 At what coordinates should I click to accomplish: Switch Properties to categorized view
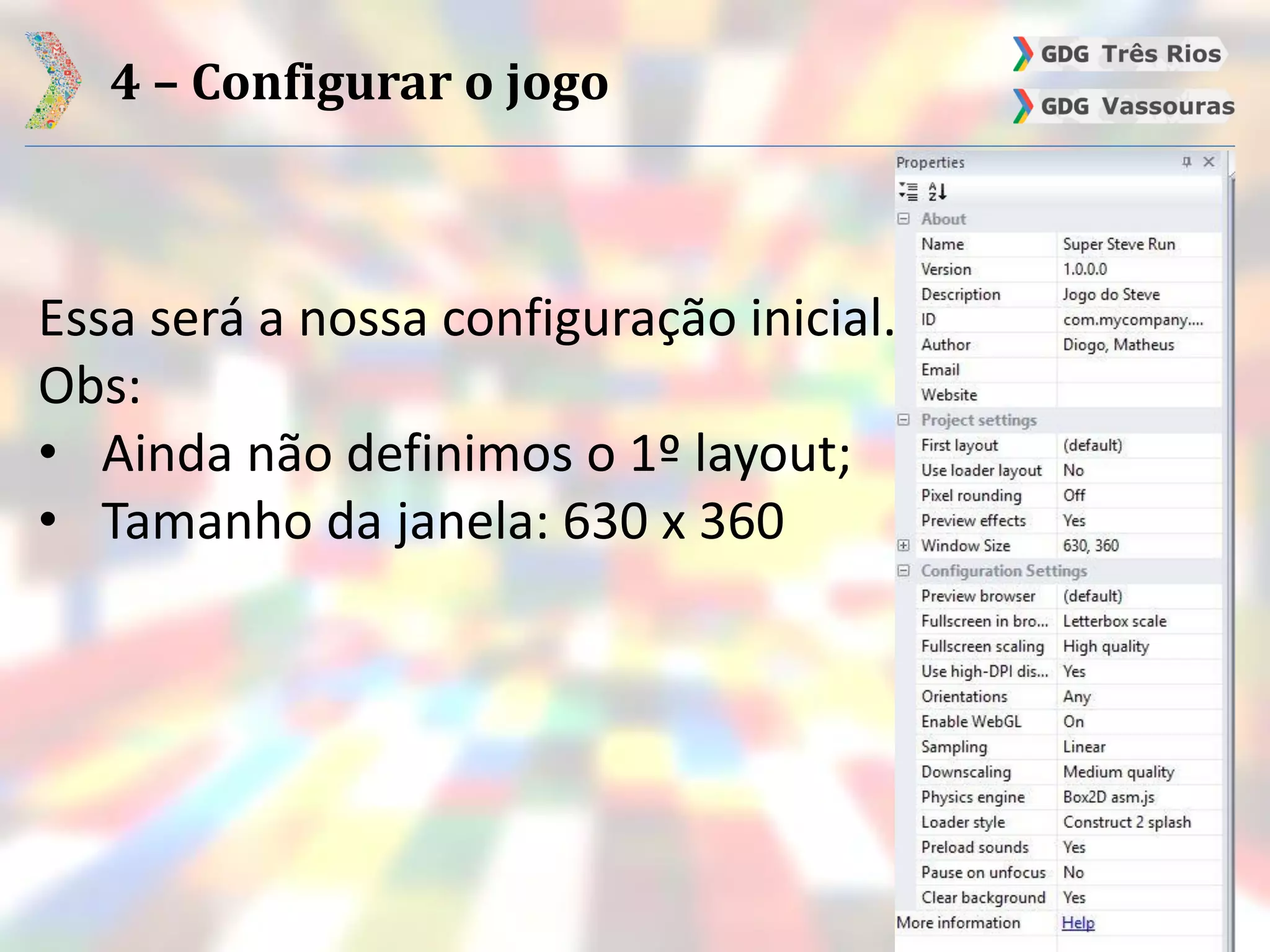pos(908,192)
